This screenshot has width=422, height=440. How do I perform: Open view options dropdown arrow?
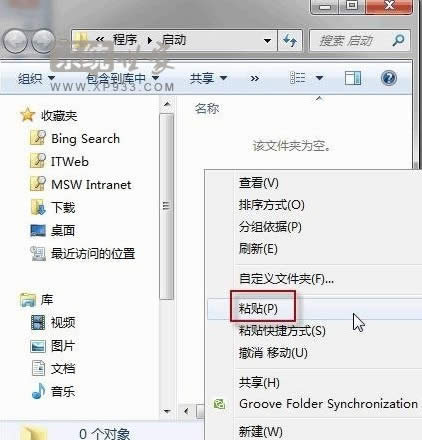click(319, 78)
